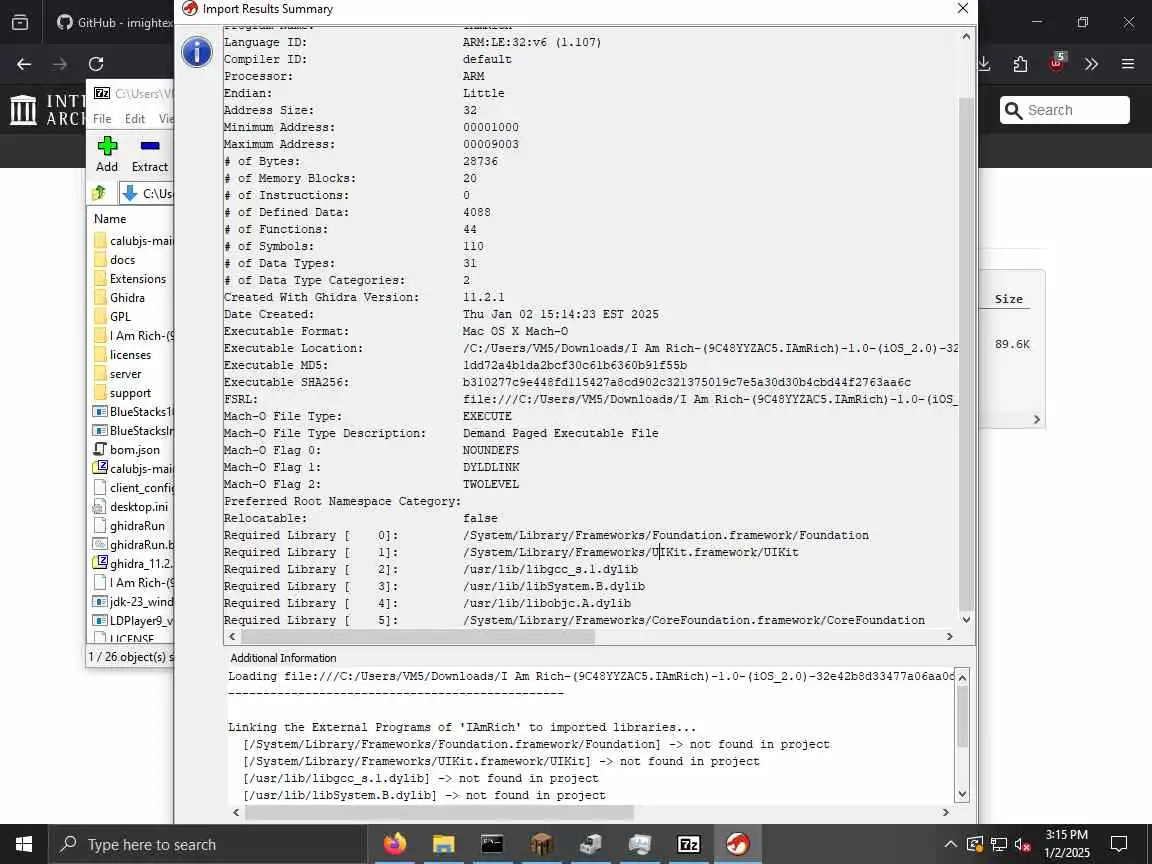Screen dimensions: 1152x864
Task: Select desktop.ini file in 7-Zip
Action: [x=138, y=507]
